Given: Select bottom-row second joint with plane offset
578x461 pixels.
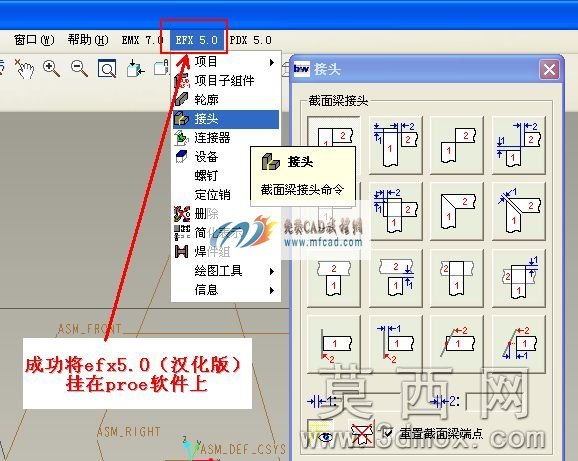Looking at the screenshot, I should pos(396,345).
